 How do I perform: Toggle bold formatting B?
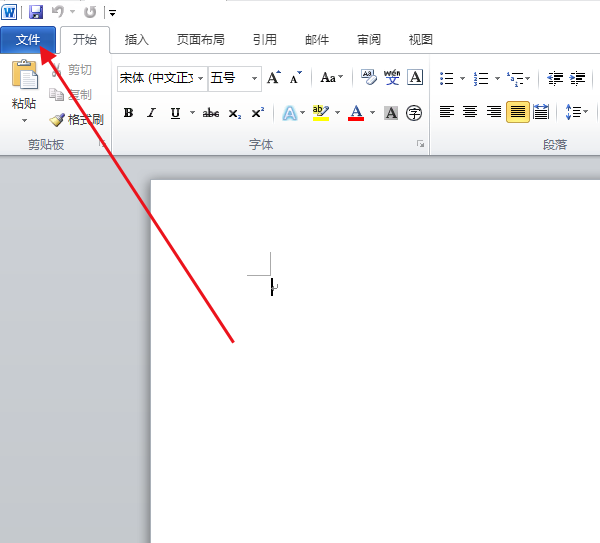coord(129,113)
